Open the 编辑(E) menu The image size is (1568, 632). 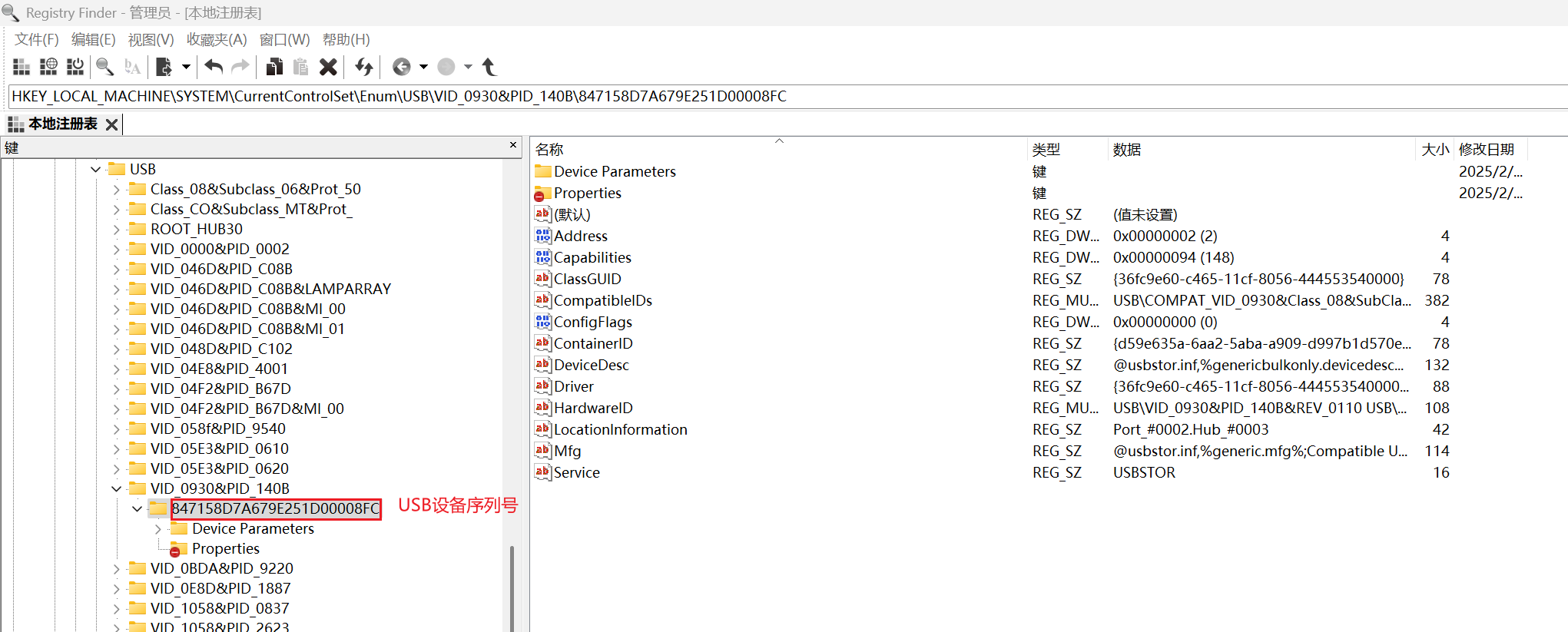tap(93, 40)
